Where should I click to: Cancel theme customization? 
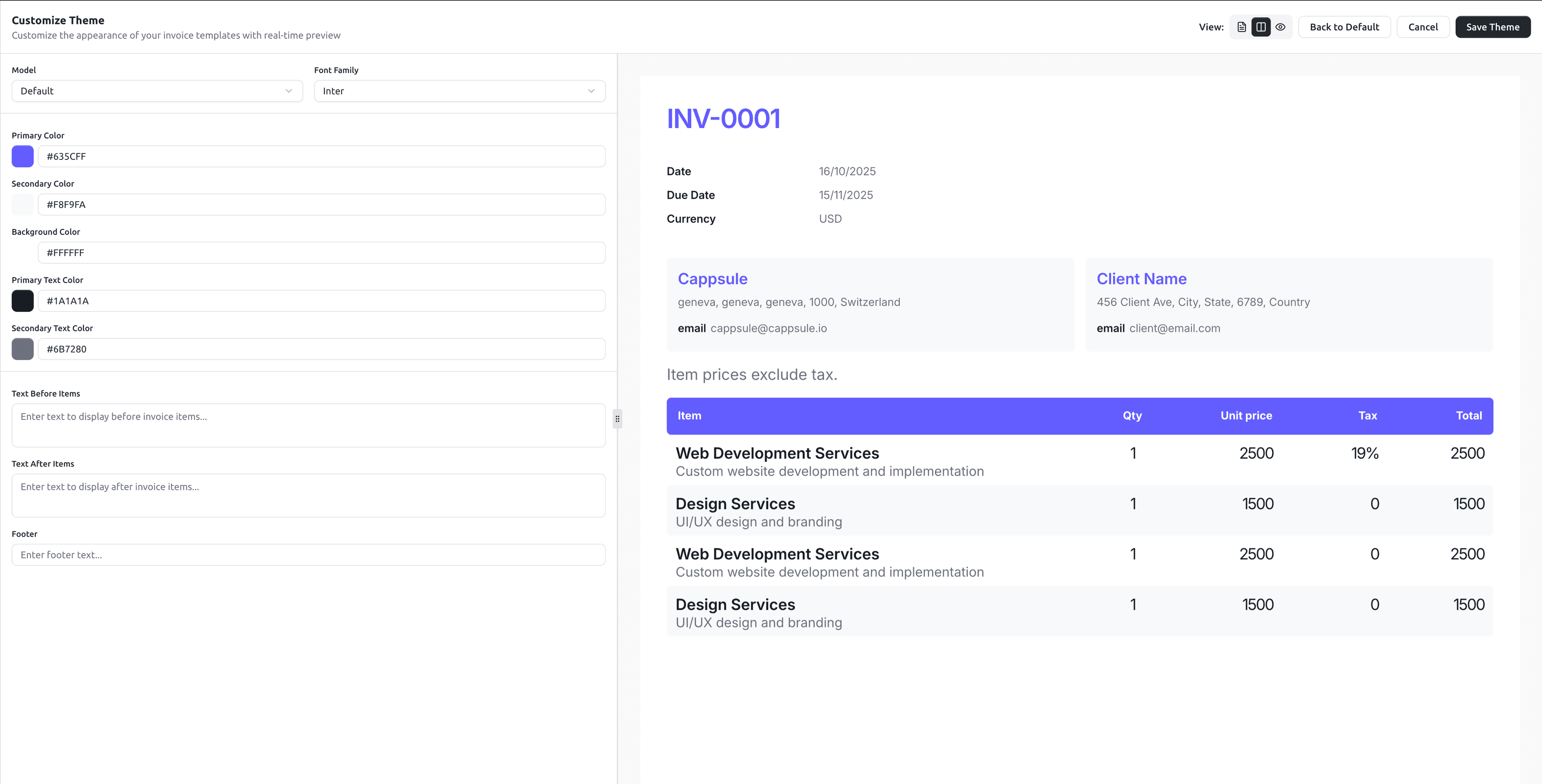coord(1422,27)
